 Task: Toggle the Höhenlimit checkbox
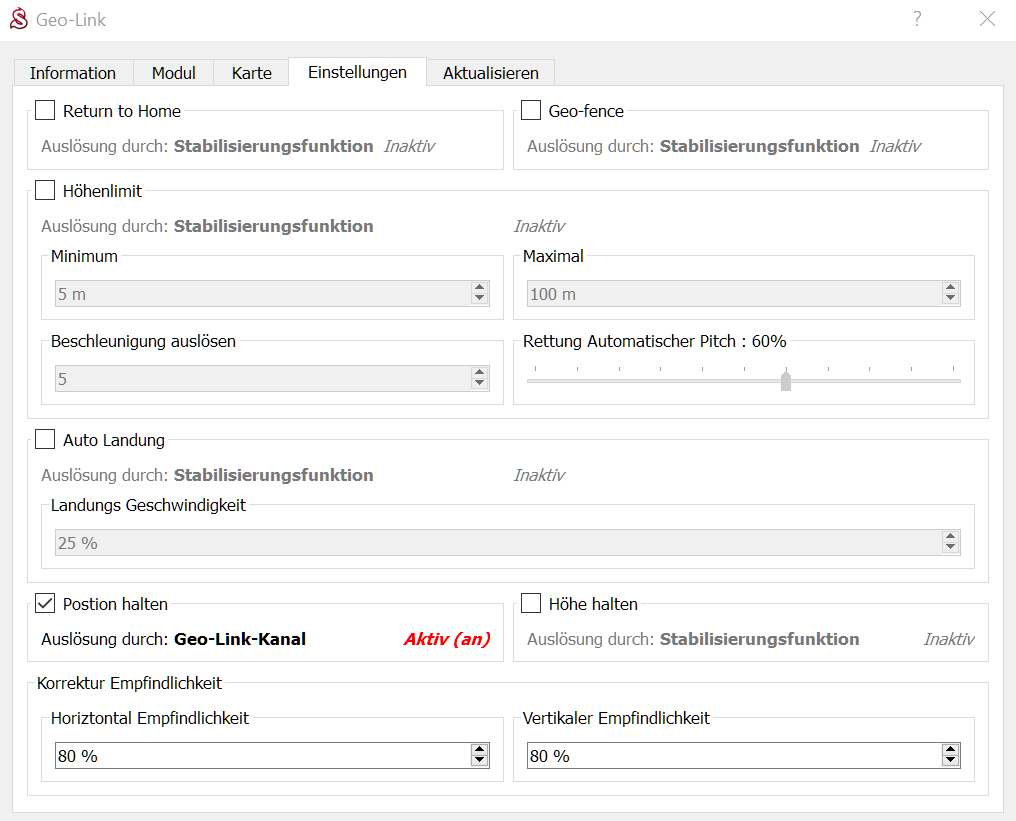pyautogui.click(x=46, y=190)
